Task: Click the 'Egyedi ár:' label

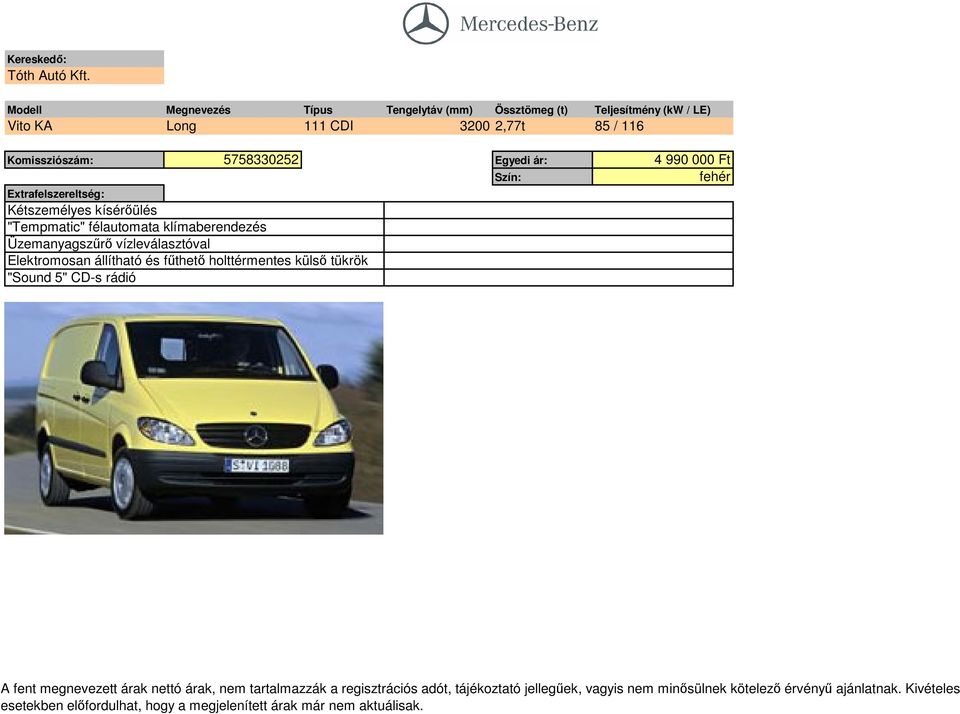Action: pyautogui.click(x=542, y=160)
